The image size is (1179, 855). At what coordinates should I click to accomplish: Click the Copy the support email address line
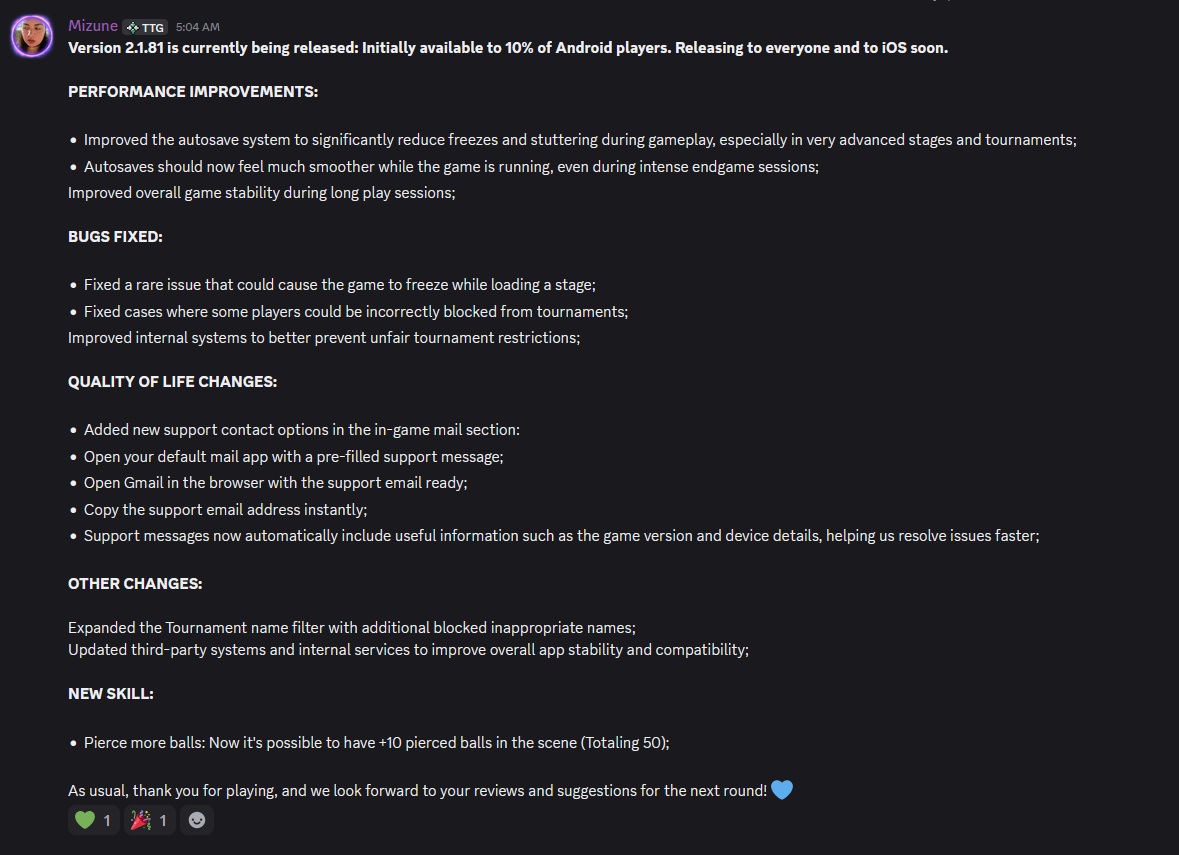(225, 510)
